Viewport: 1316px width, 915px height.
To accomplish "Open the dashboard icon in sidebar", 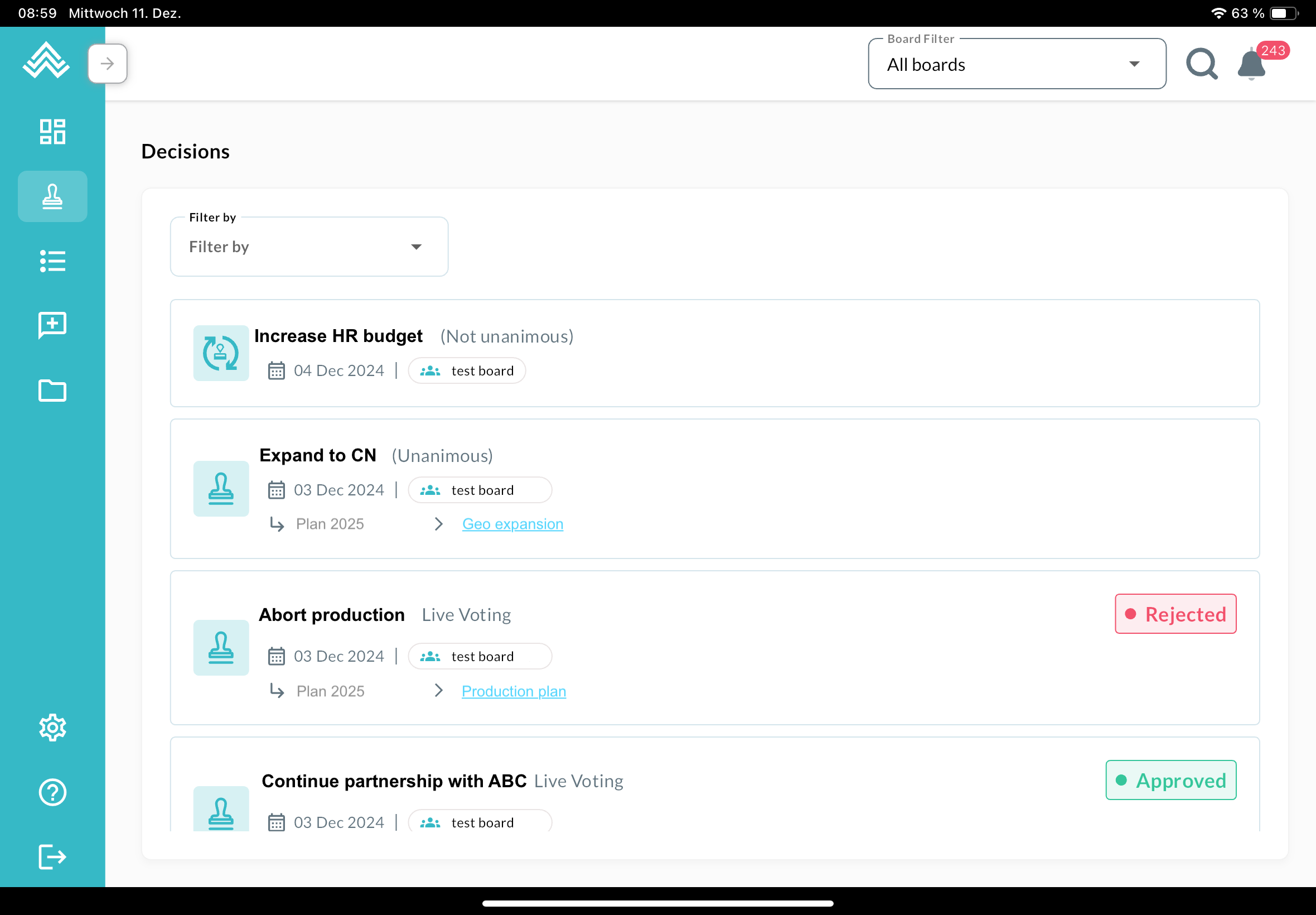I will 52,132.
